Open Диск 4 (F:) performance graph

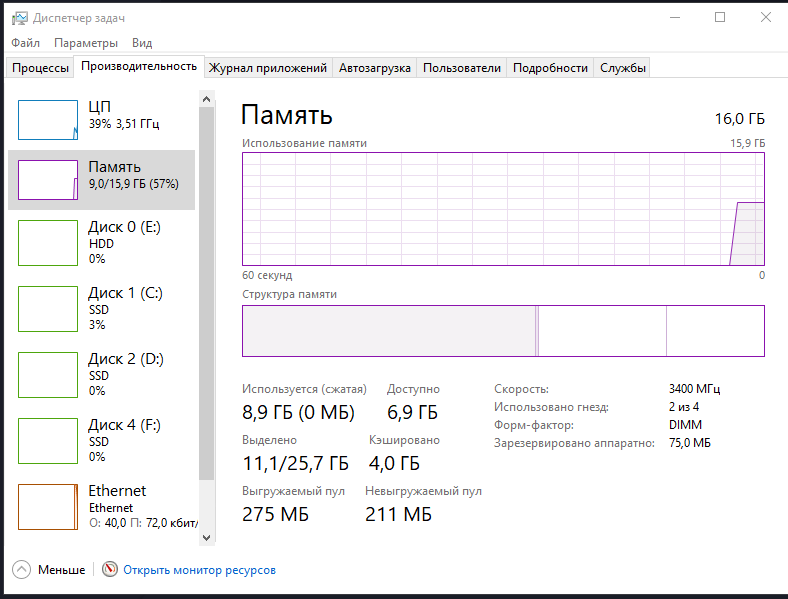pyautogui.click(x=48, y=439)
